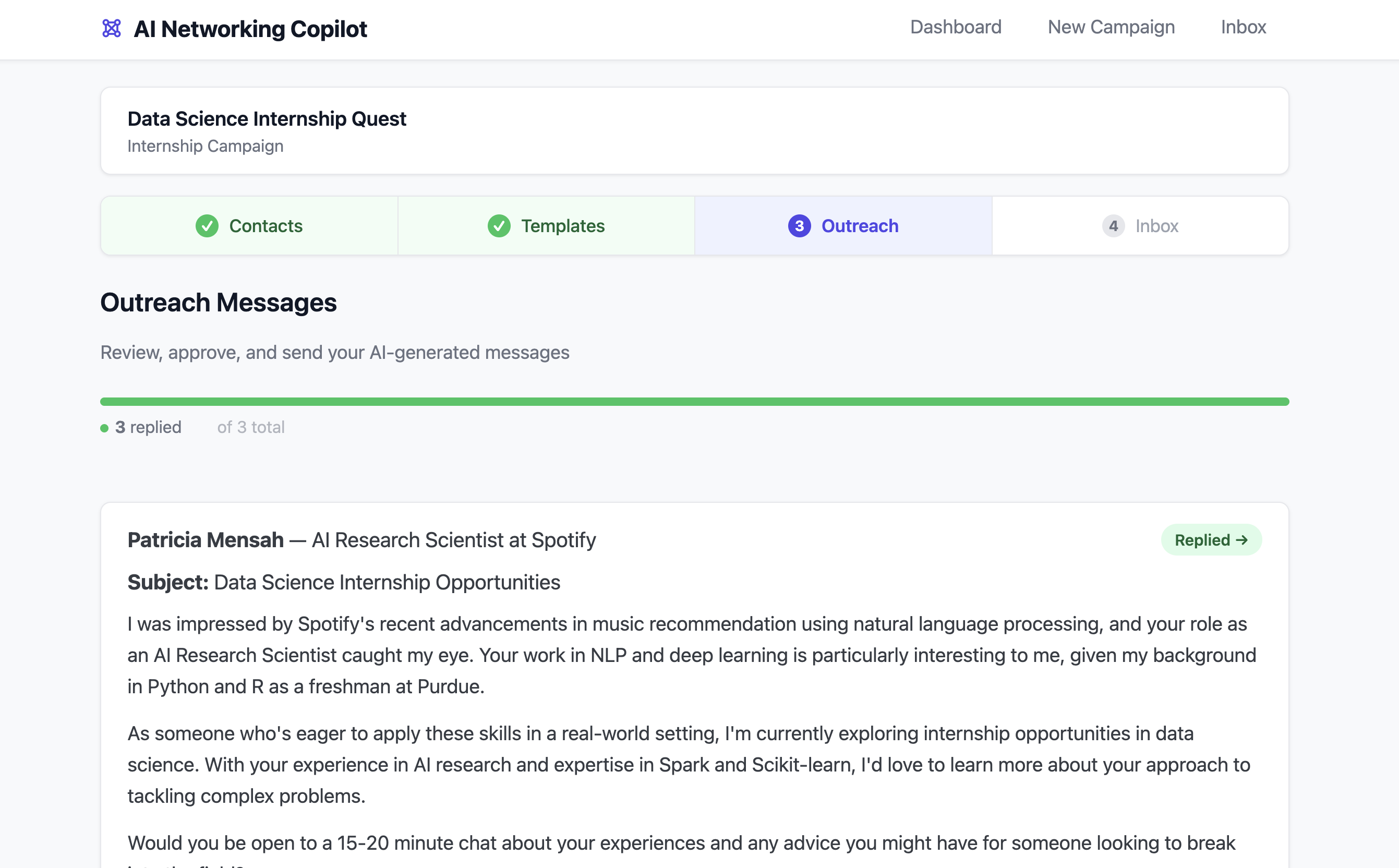Click the number 4 badge on Inbox step
Screen dimensions: 1399x868
tap(1113, 226)
